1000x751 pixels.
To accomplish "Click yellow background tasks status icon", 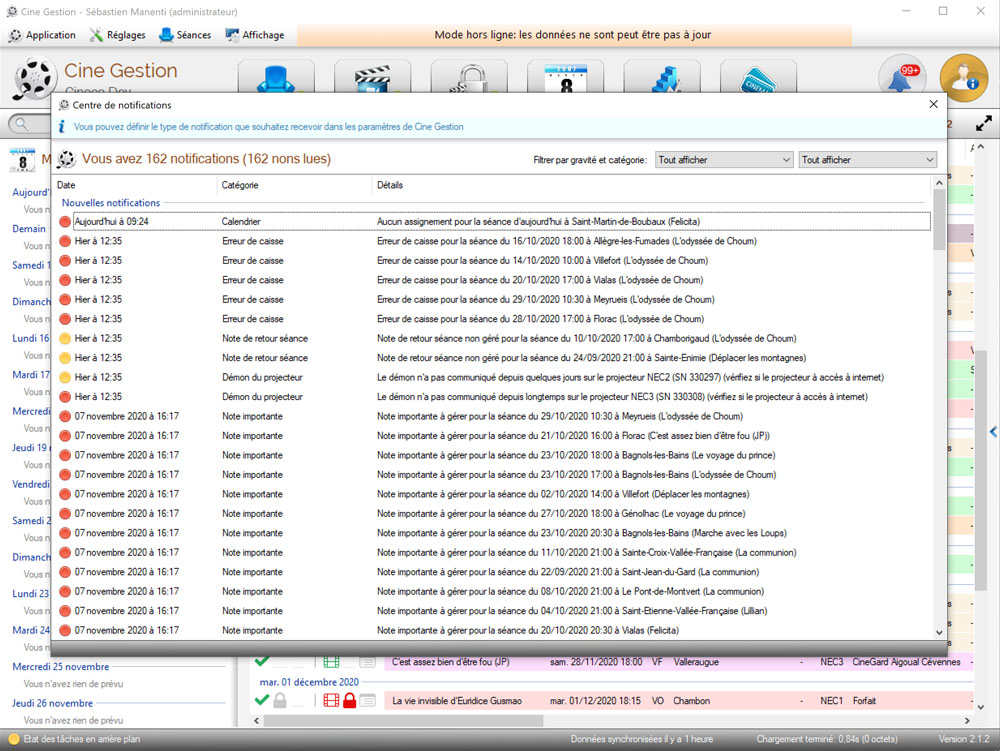I will point(13,740).
